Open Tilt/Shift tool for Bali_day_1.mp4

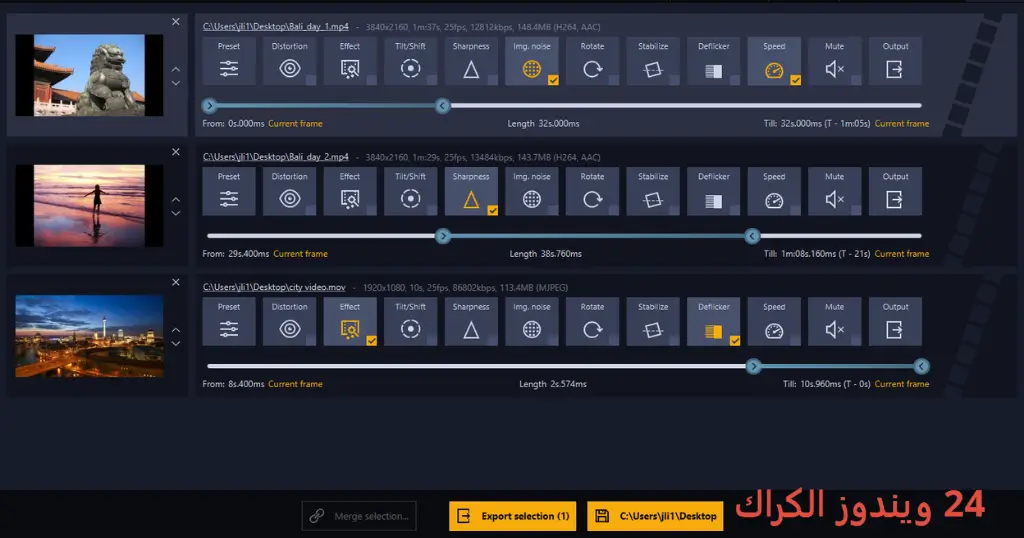(x=410, y=61)
